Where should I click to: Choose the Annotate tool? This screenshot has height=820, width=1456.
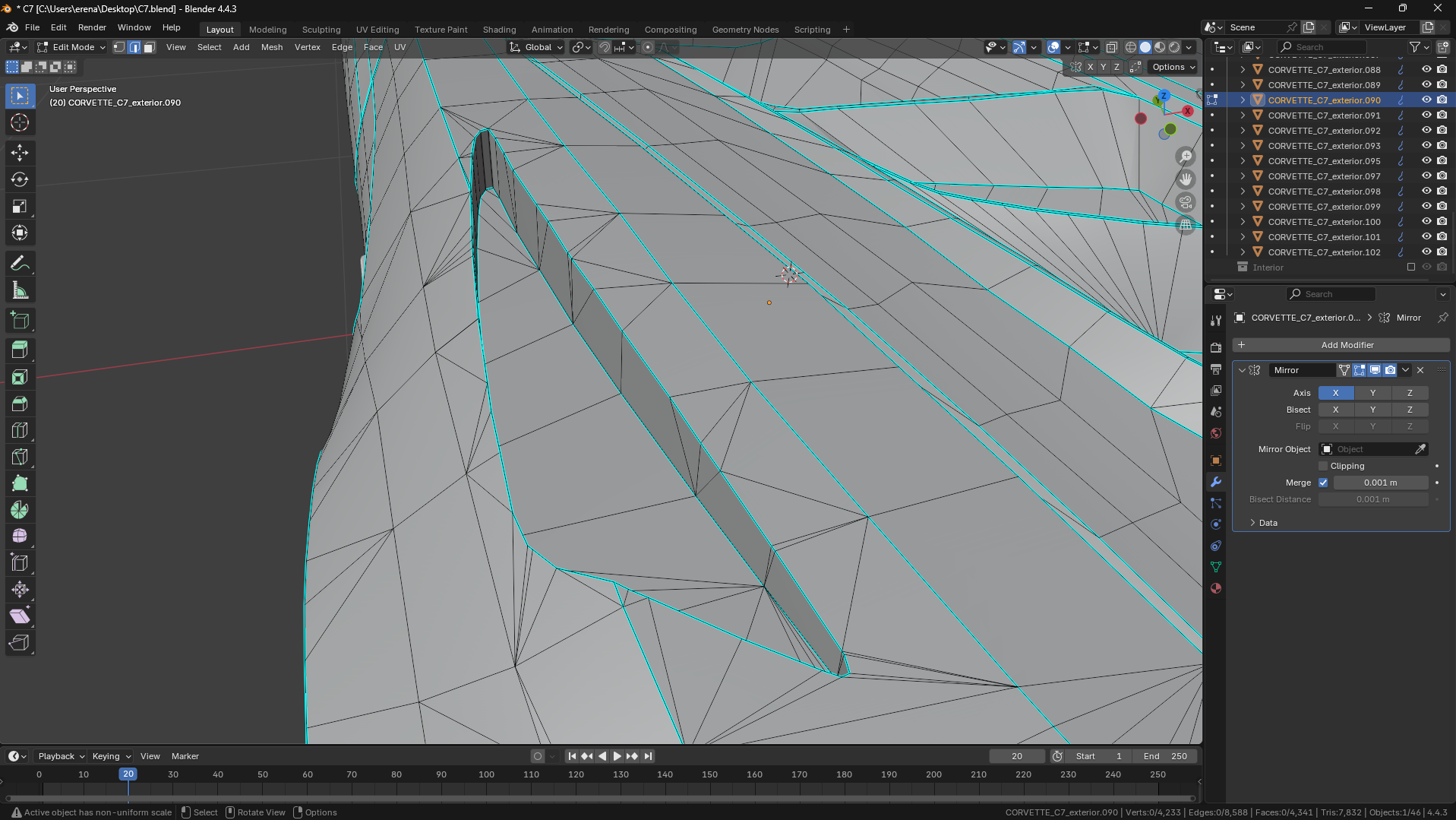click(20, 264)
